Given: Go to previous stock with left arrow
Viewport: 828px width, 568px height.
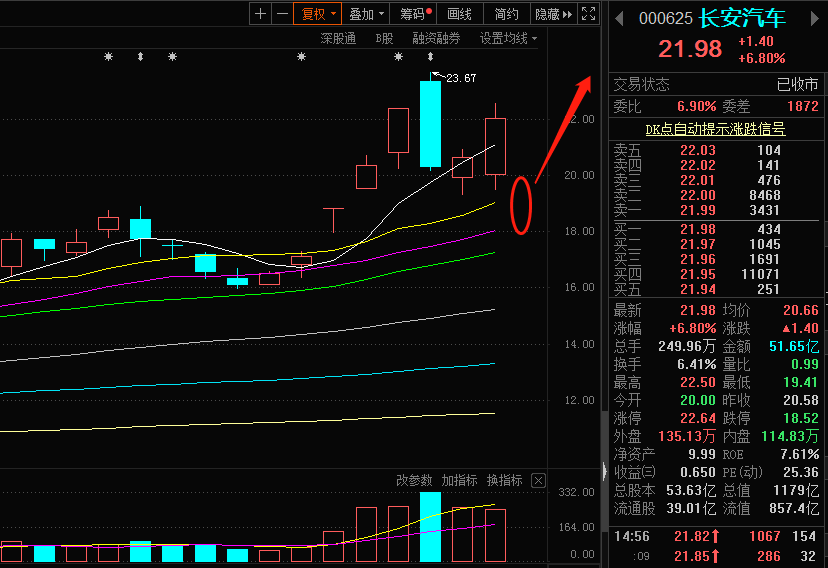Looking at the screenshot, I should point(619,19).
